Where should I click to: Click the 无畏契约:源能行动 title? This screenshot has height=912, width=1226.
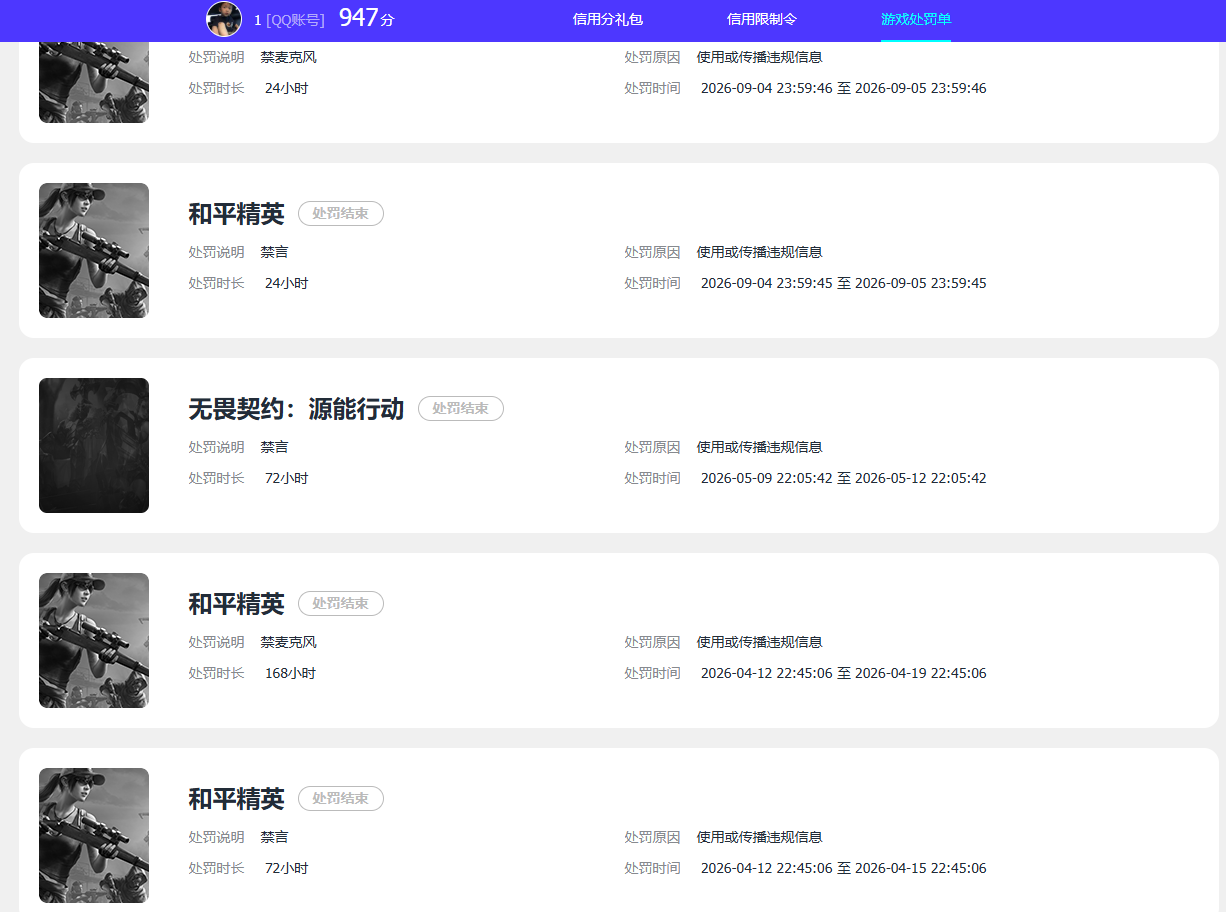pos(296,408)
